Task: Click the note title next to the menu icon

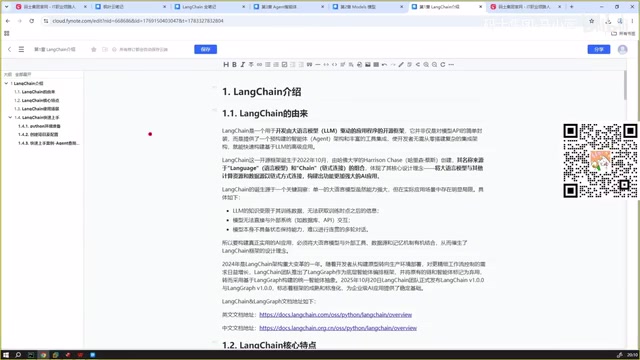Action: click(x=55, y=49)
